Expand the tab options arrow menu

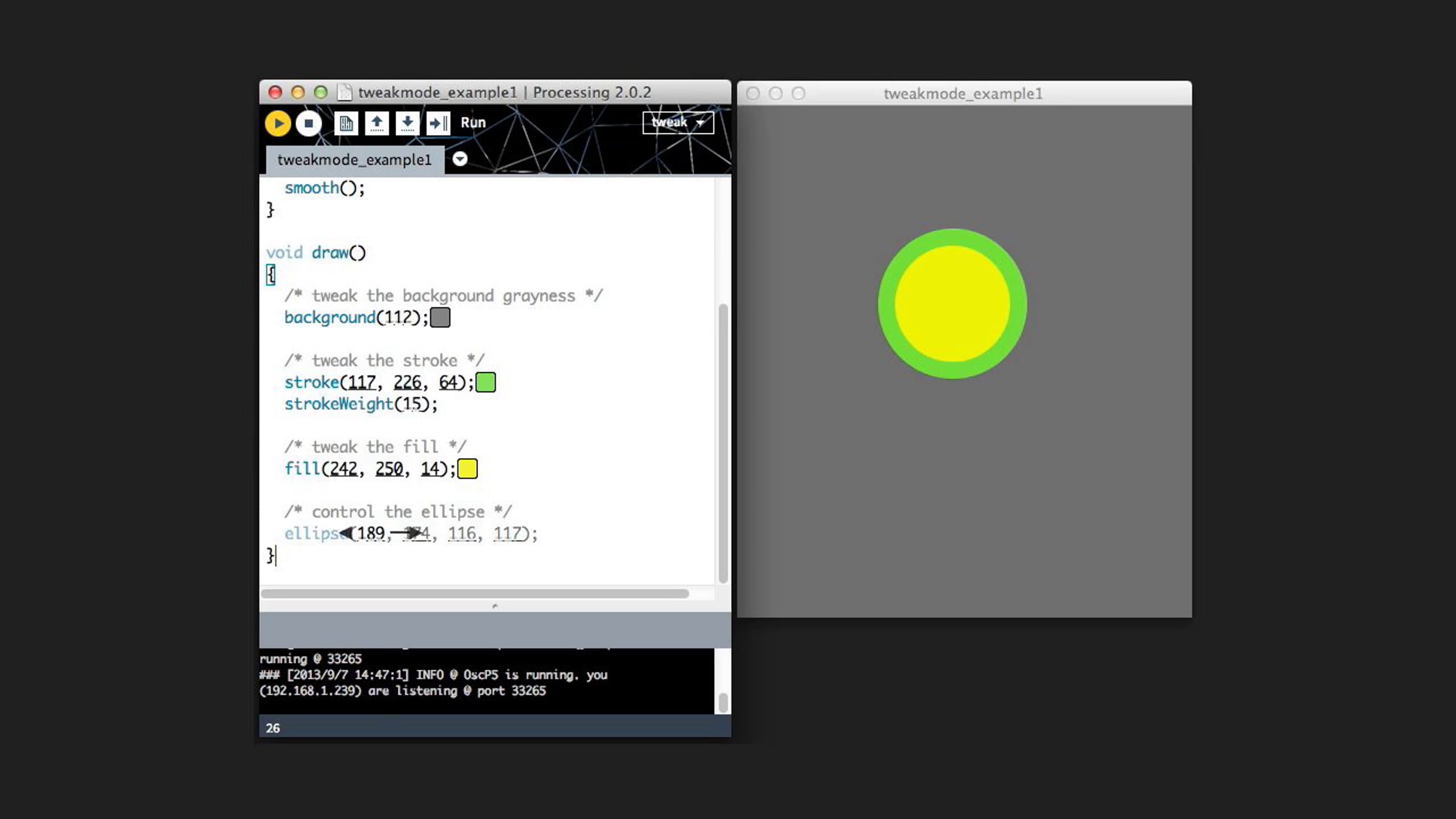click(x=460, y=159)
